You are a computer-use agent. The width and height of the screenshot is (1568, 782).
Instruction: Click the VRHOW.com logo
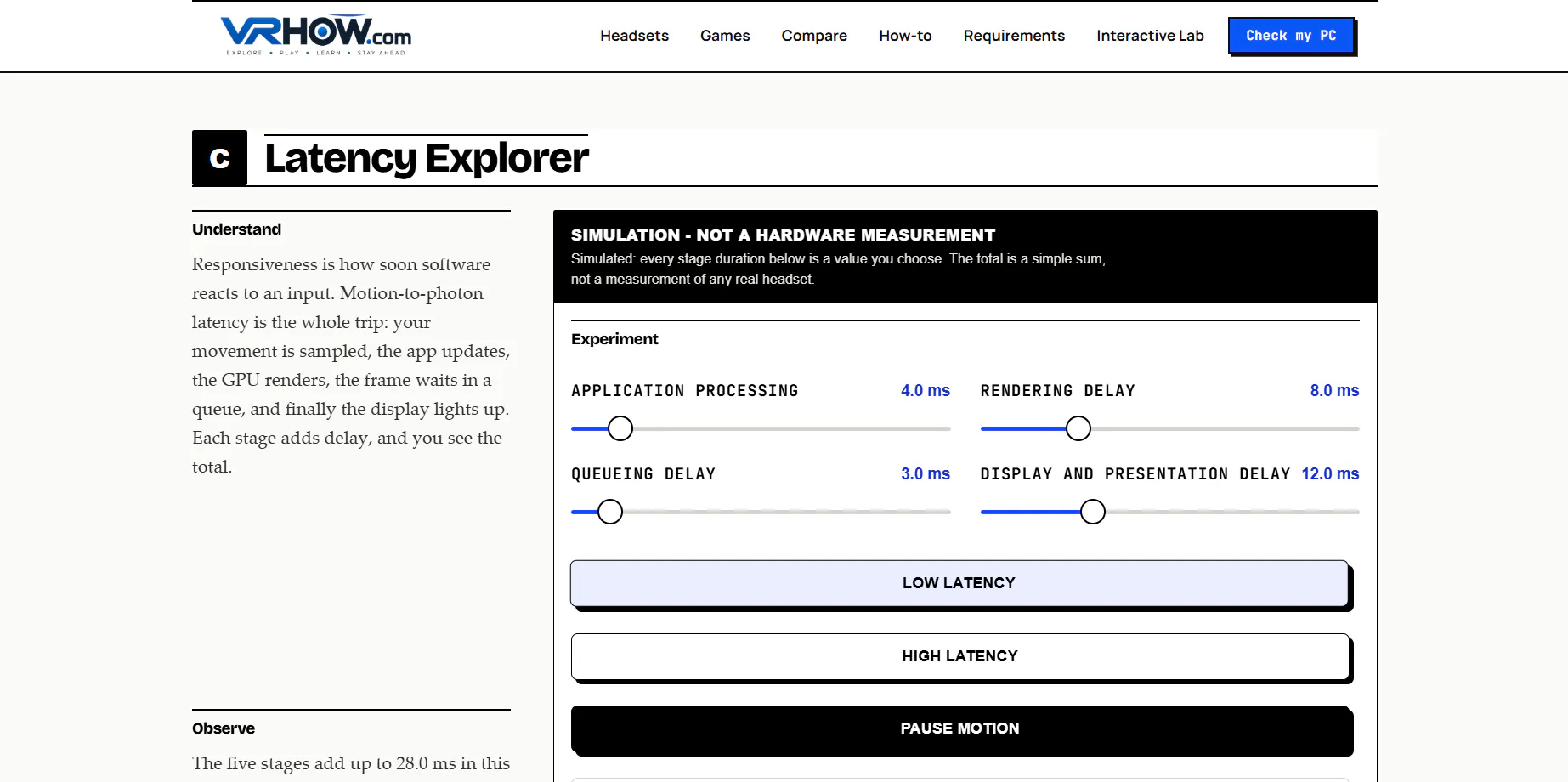click(x=315, y=36)
